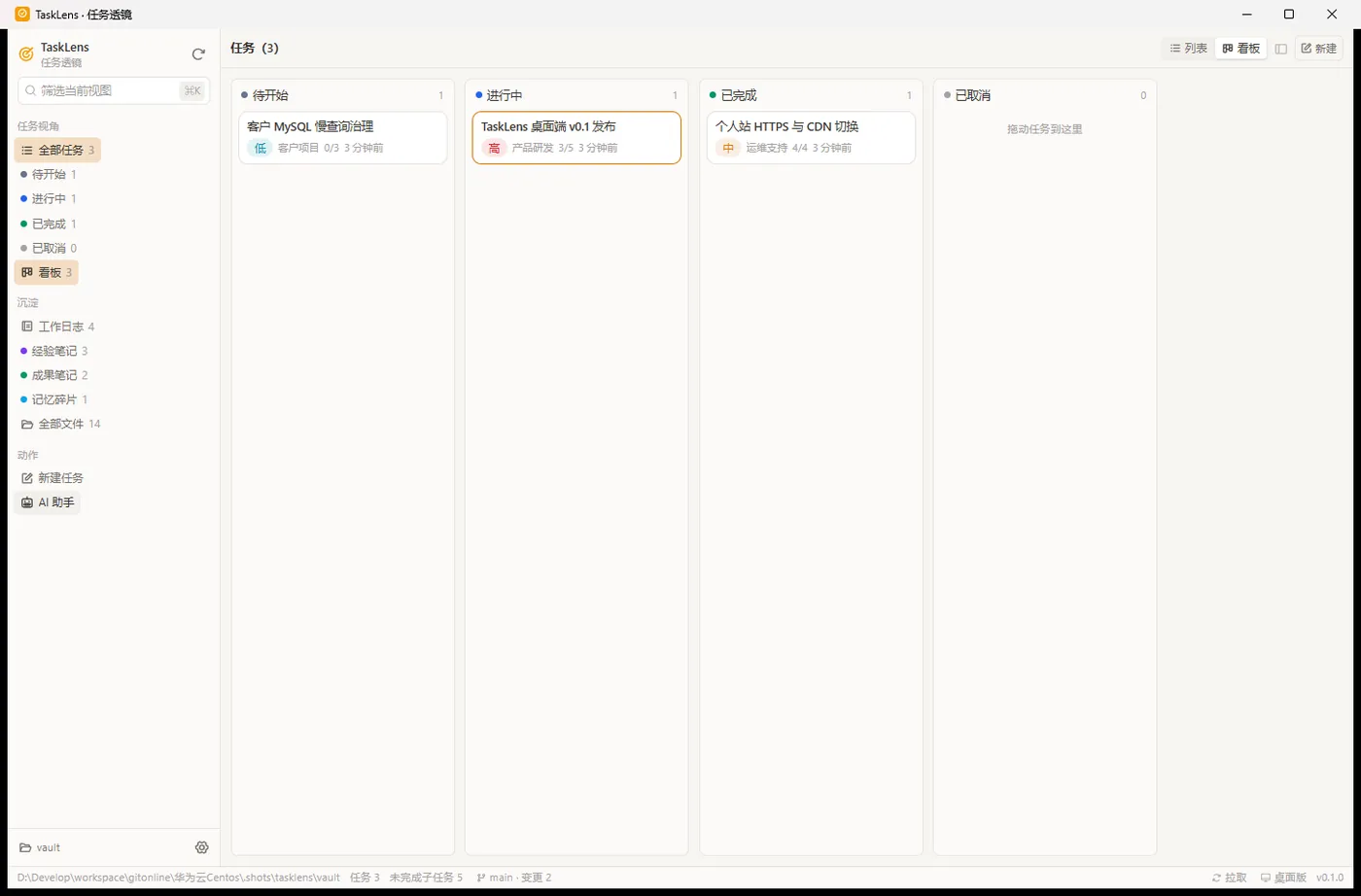Click the vault folder icon at sidebar bottom

pyautogui.click(x=25, y=847)
